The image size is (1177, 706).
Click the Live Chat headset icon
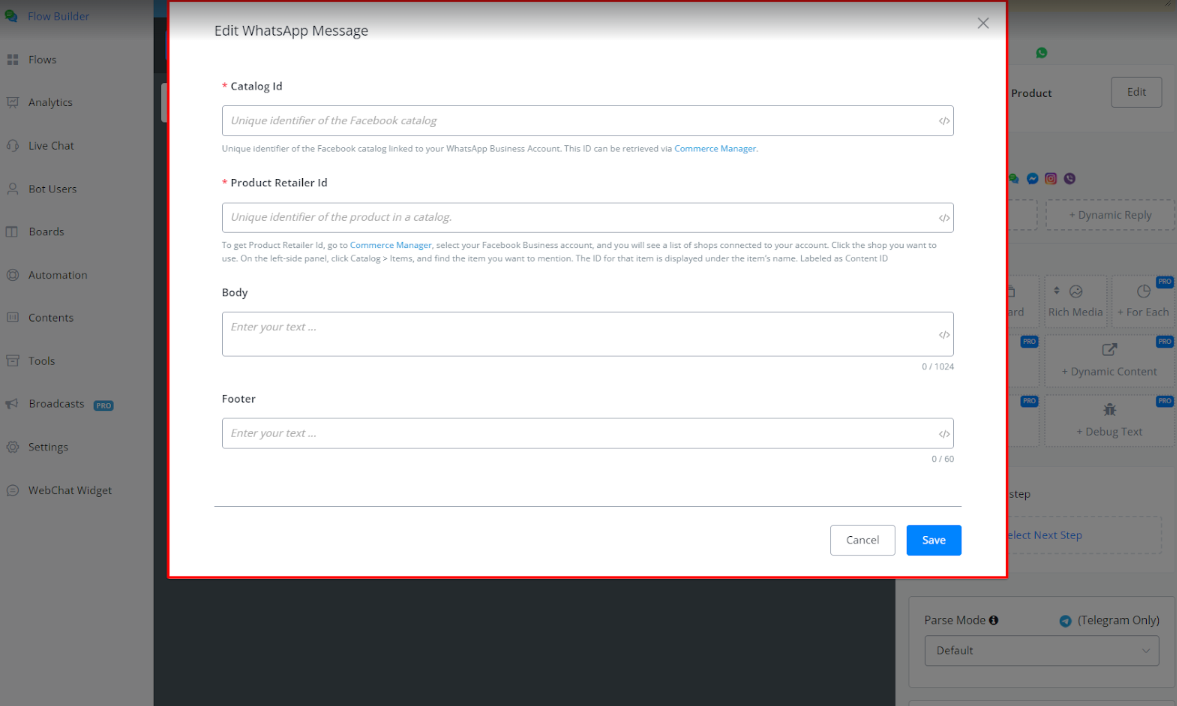pos(13,145)
